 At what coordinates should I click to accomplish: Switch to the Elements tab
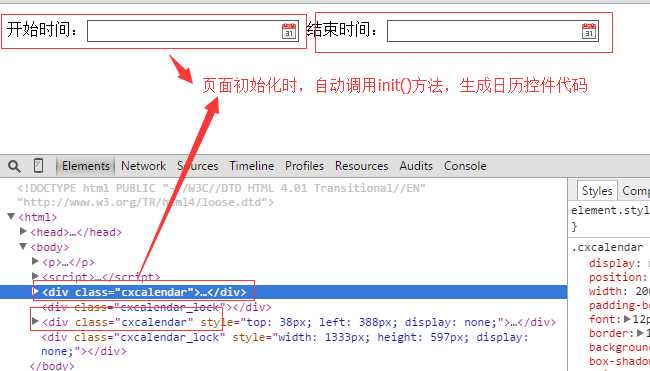(85, 166)
